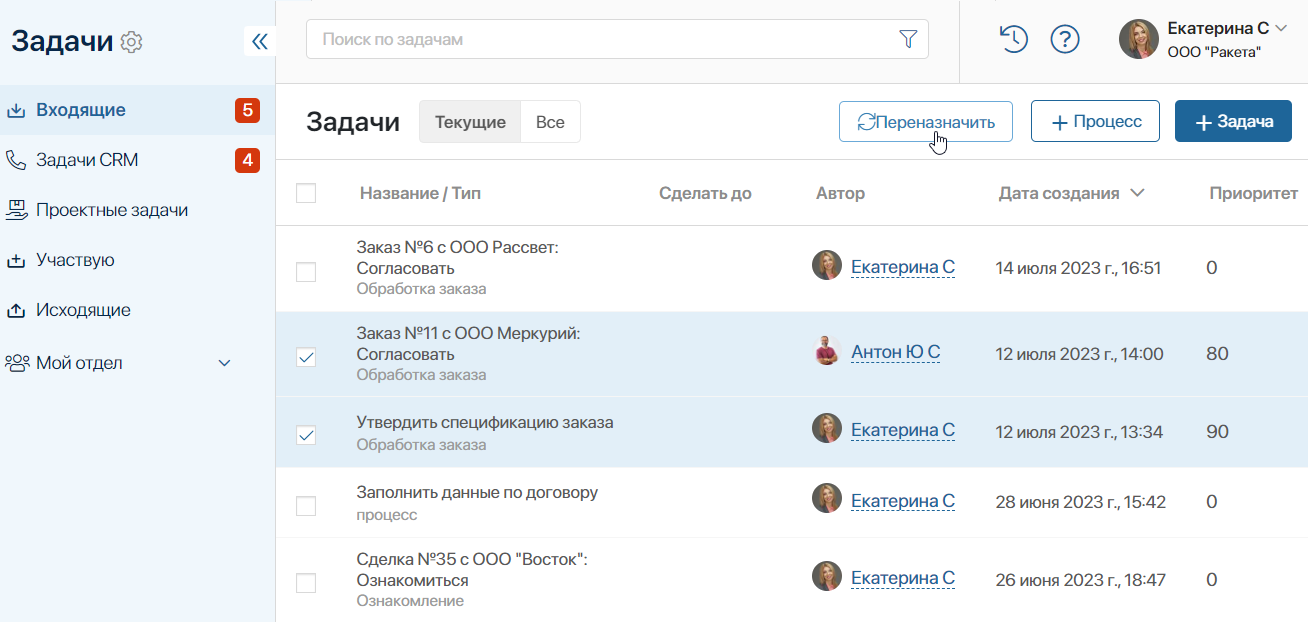Open task Заказ №6 с ООО Рассвет: Согласовать
This screenshot has height=622, width=1308.
tap(457, 258)
